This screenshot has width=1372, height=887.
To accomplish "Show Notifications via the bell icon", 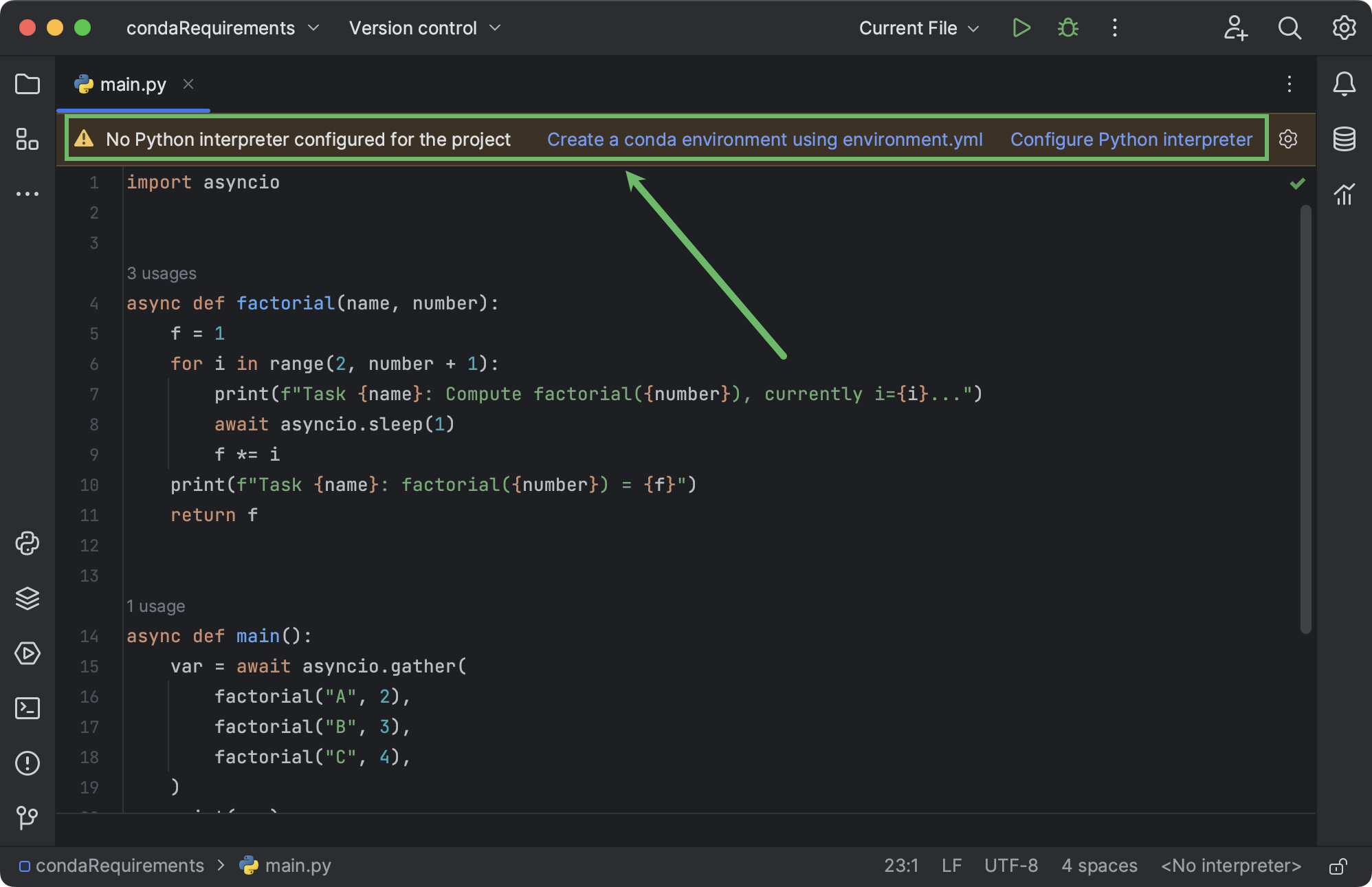I will click(x=1345, y=84).
